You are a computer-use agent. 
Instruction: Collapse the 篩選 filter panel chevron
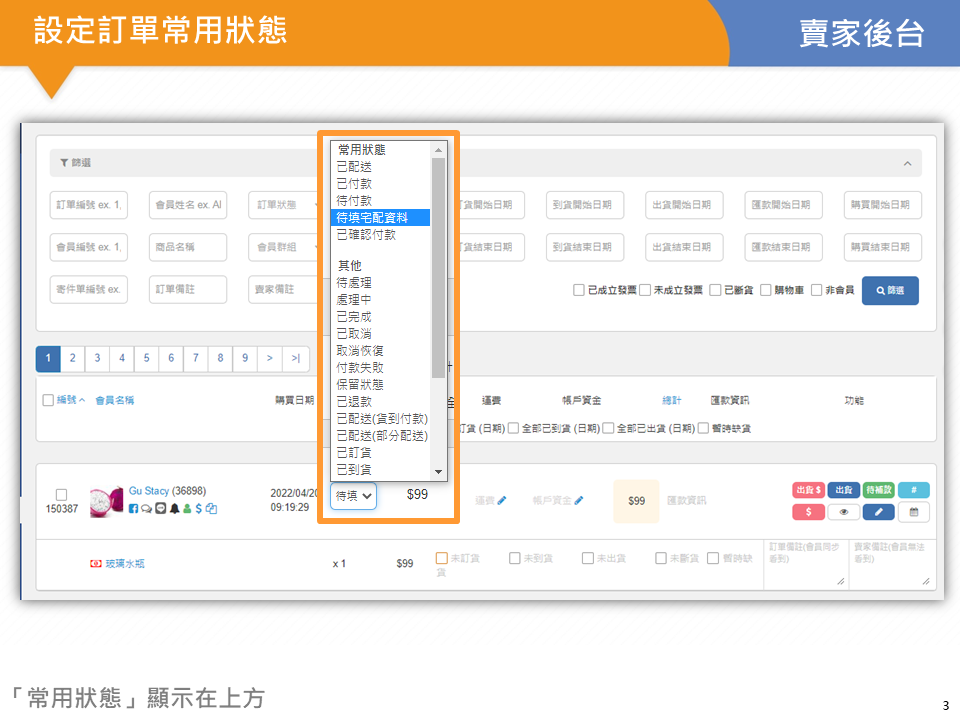[907, 163]
